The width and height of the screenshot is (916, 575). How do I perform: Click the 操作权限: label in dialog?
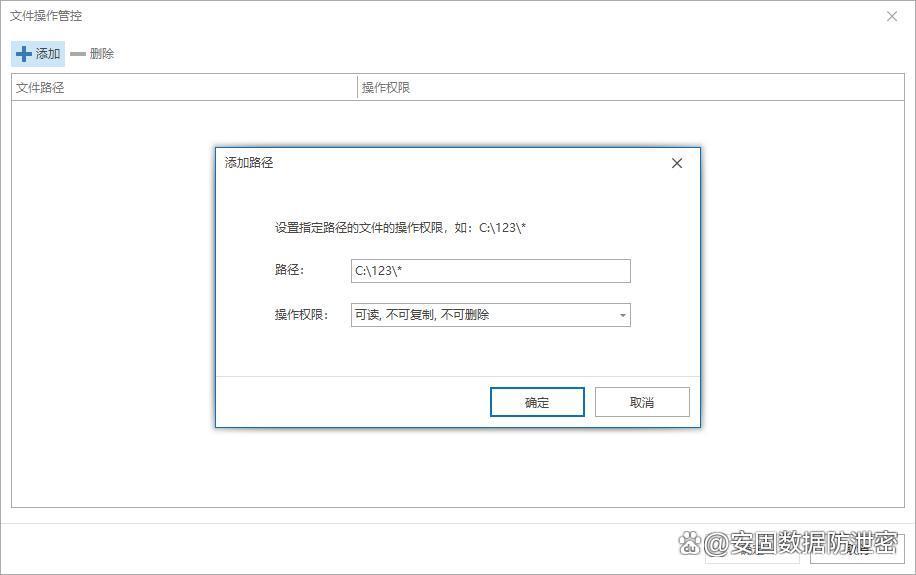(x=301, y=315)
